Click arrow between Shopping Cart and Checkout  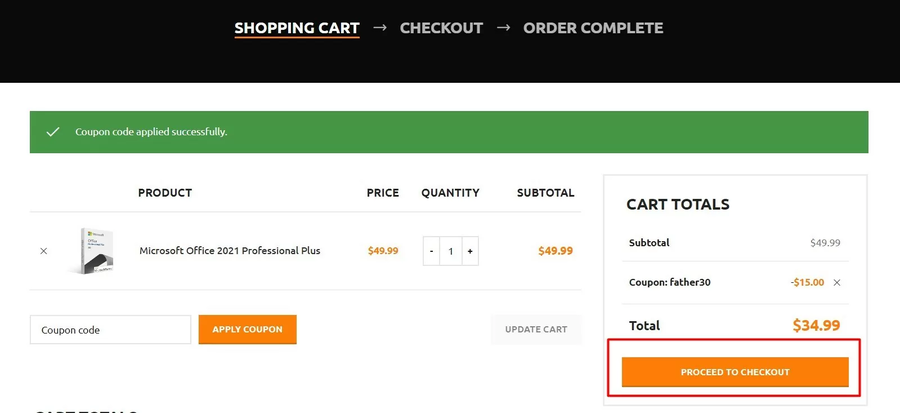[380, 28]
